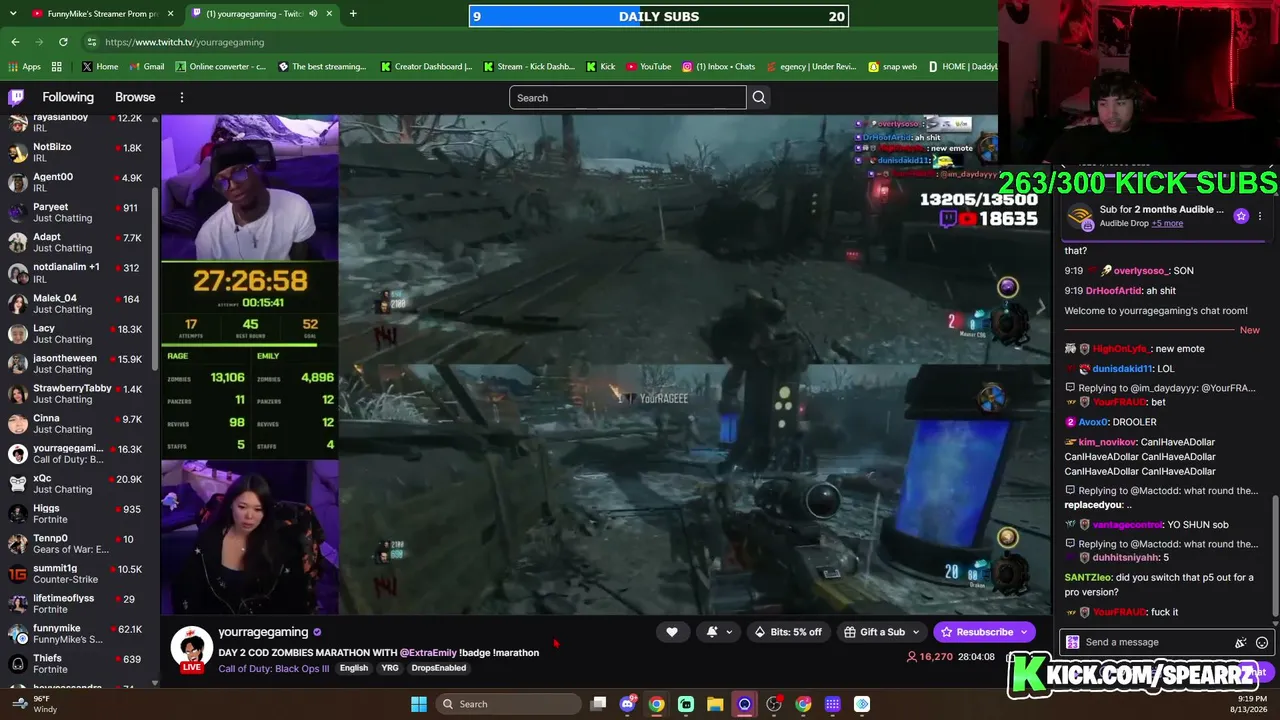Open Chrome from taskbar
This screenshot has width=1280, height=720.
pyautogui.click(x=656, y=704)
